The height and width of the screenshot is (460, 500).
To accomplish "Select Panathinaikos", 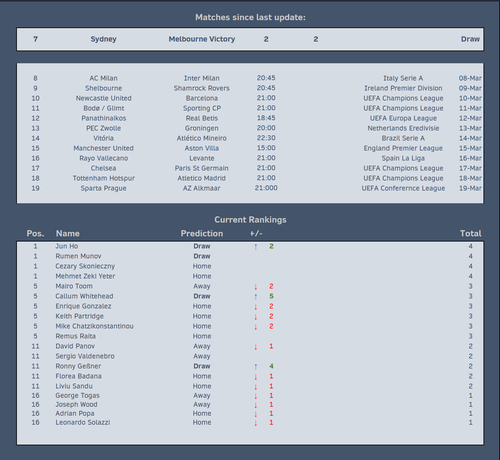I will (x=103, y=118).
